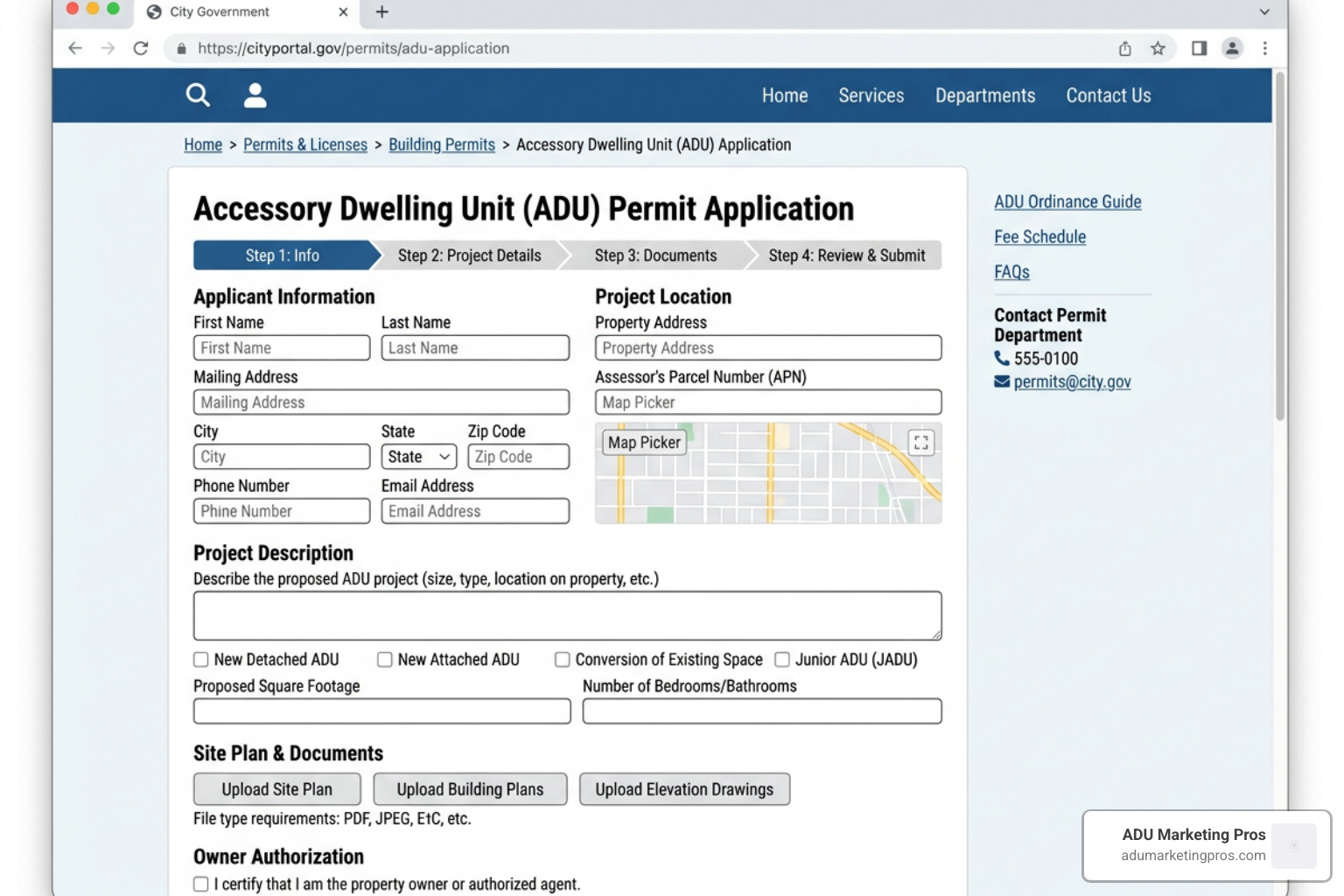Screen dimensions: 1344x896
Task: Open the browser profile avatar icon
Action: click(1232, 48)
